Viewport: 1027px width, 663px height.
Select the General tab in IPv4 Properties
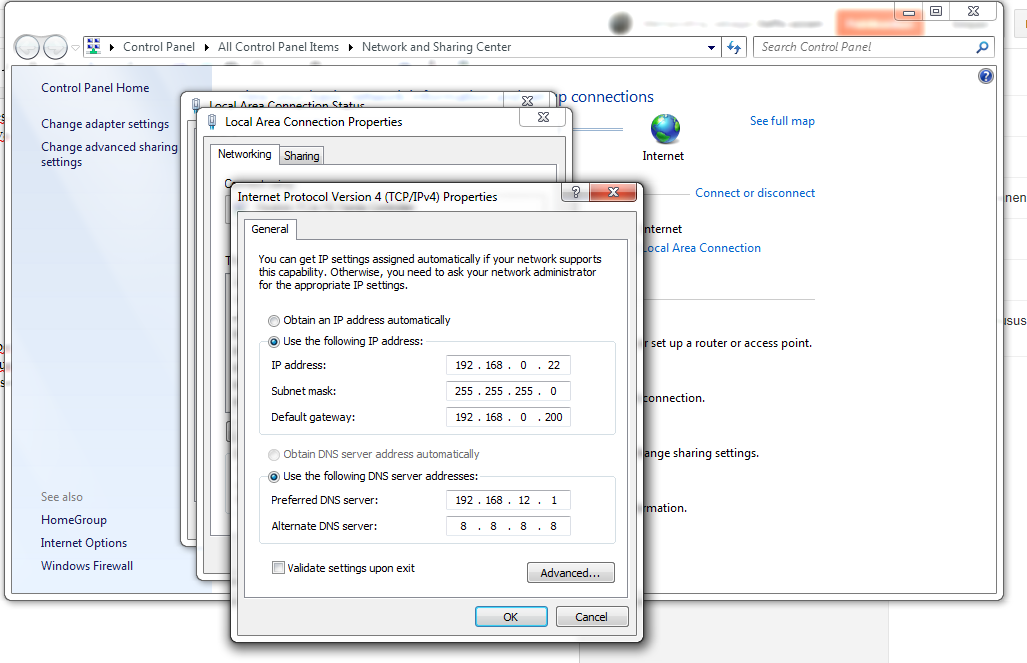[270, 229]
